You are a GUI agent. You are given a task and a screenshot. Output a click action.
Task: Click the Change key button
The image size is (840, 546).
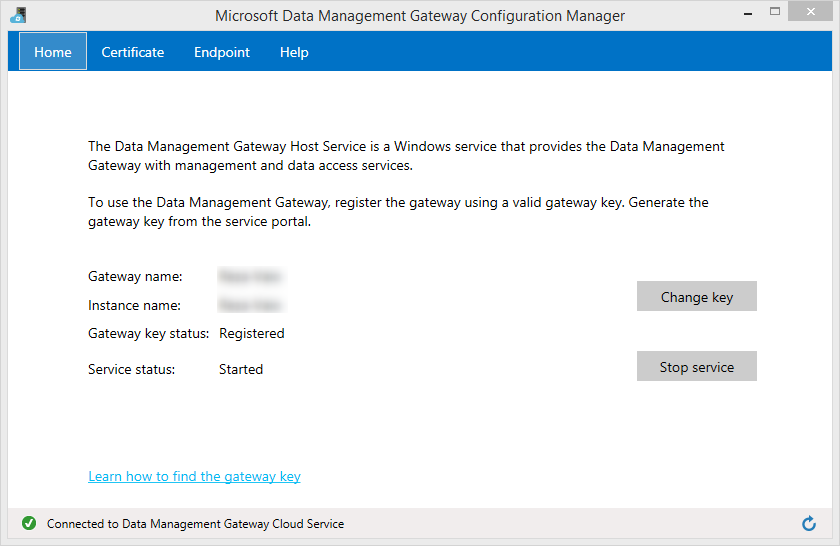click(x=696, y=296)
